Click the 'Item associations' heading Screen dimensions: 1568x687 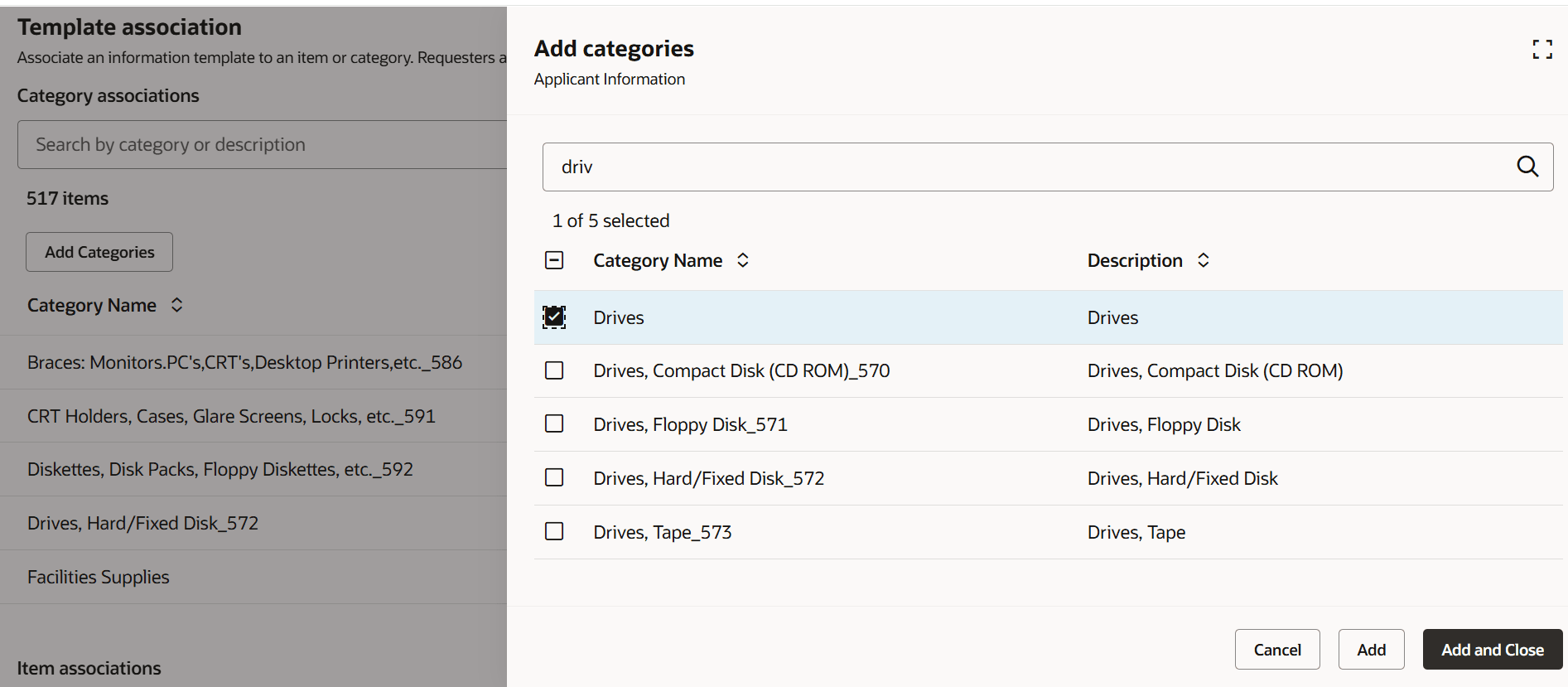tap(89, 668)
